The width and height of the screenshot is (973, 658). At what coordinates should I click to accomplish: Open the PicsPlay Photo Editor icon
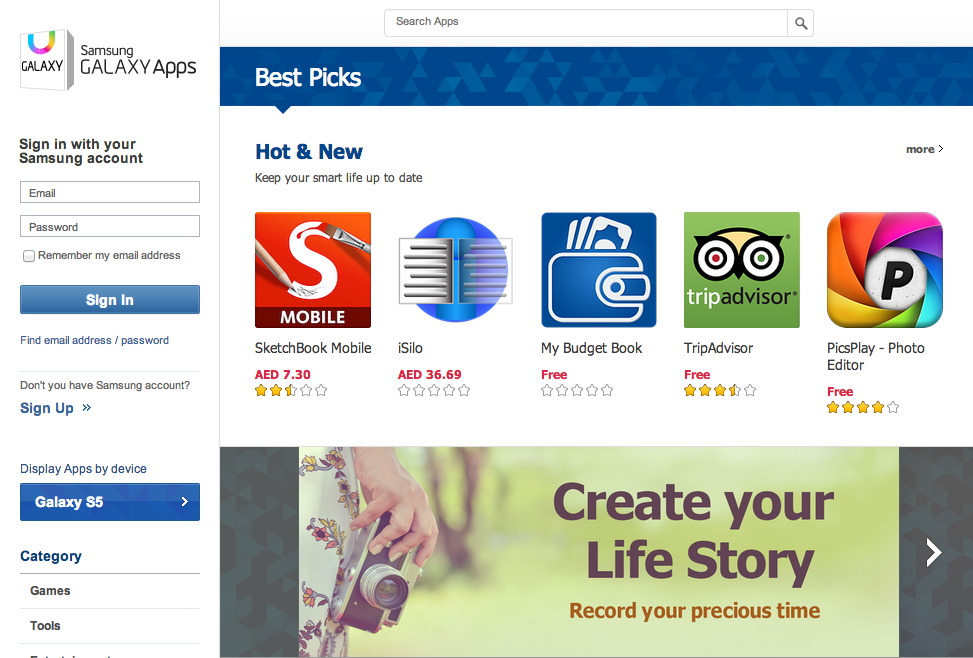tap(885, 270)
